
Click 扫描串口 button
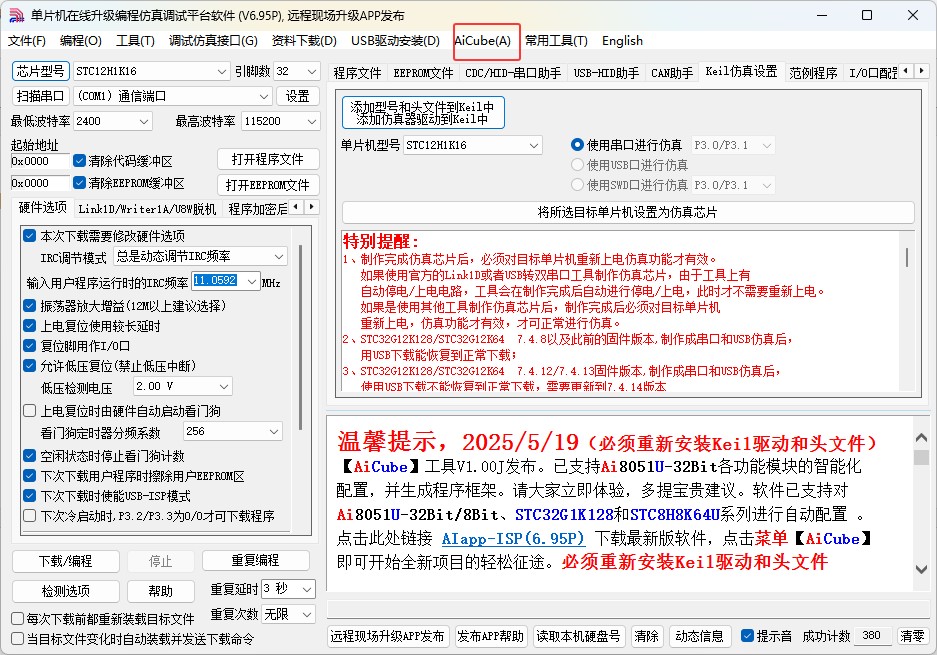tap(41, 96)
